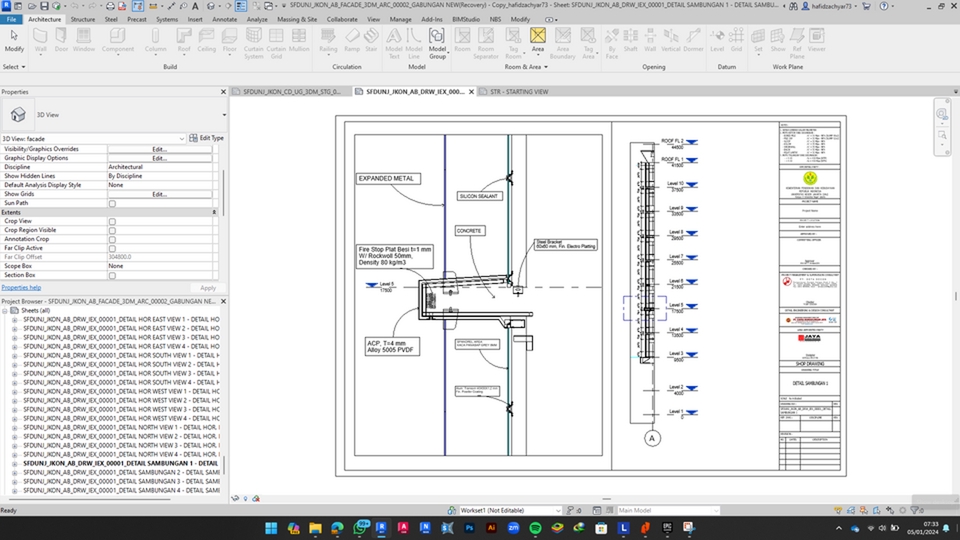Viewport: 960px width, 540px height.
Task: Open the Annotate ribbon tab
Action: pyautogui.click(x=225, y=19)
